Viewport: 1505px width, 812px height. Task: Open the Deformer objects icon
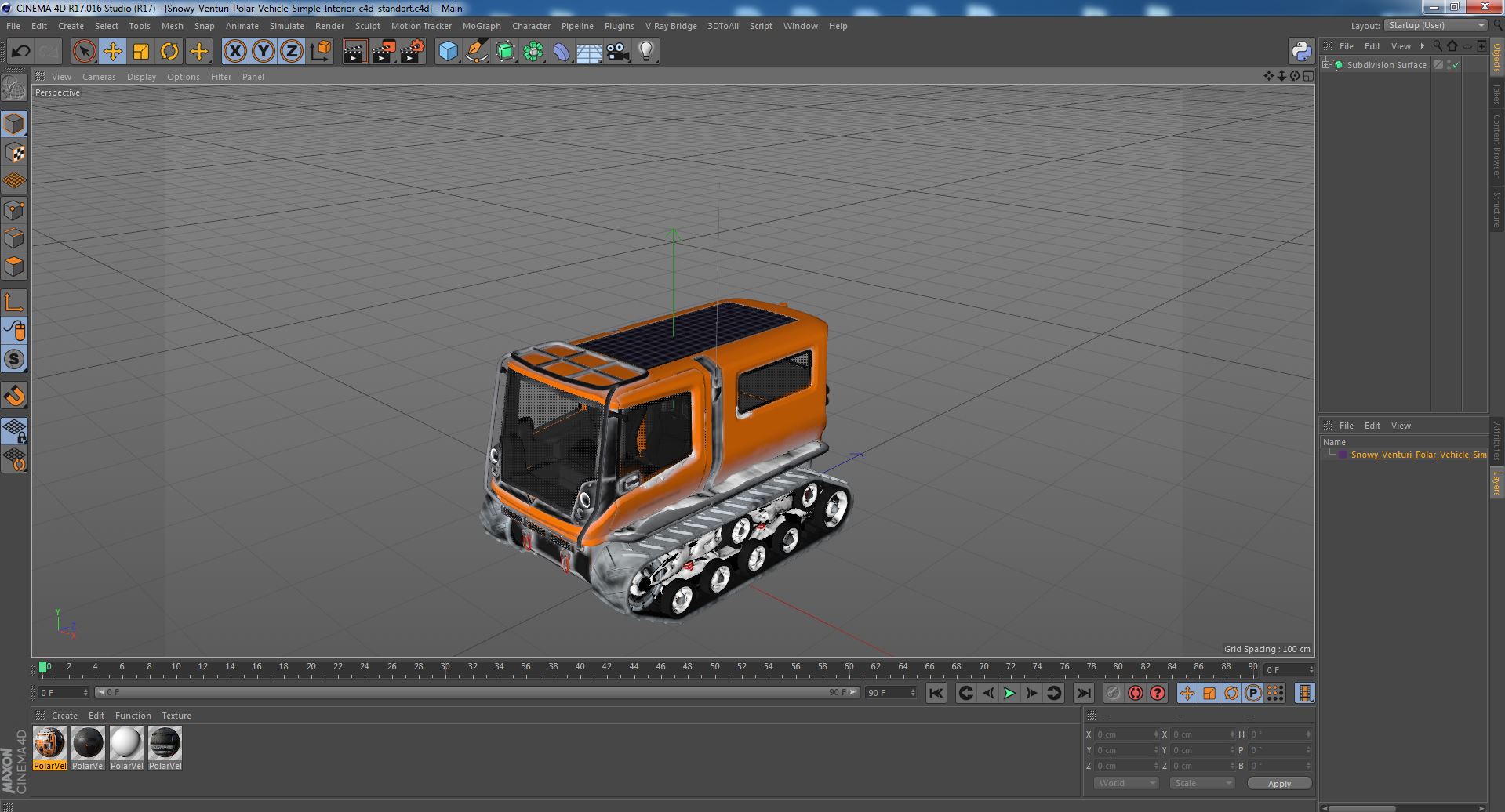tap(562, 52)
